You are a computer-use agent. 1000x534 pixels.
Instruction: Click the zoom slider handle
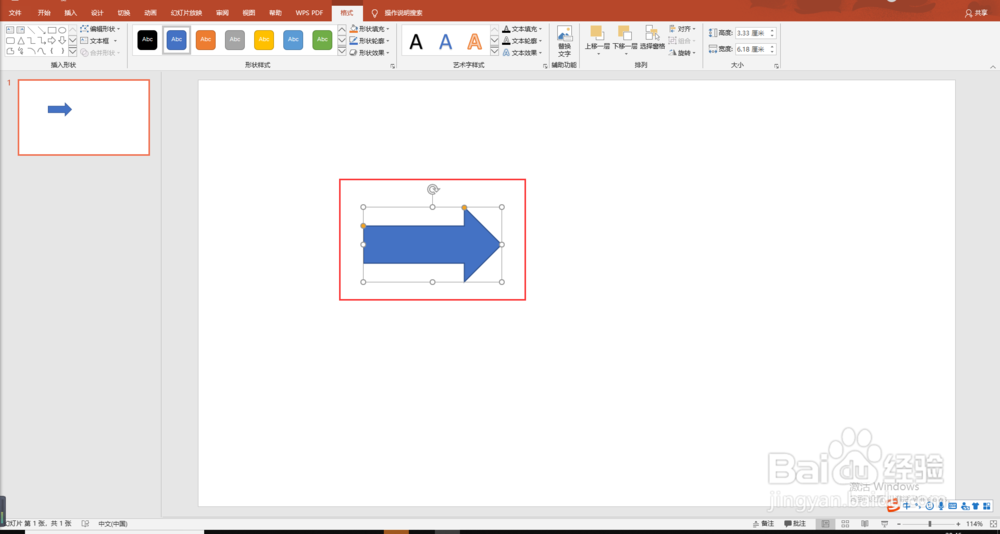pyautogui.click(x=930, y=524)
